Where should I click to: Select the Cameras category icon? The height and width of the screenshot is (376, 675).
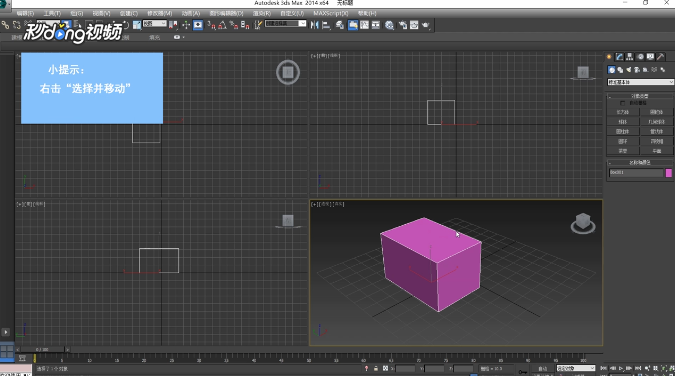pos(637,69)
